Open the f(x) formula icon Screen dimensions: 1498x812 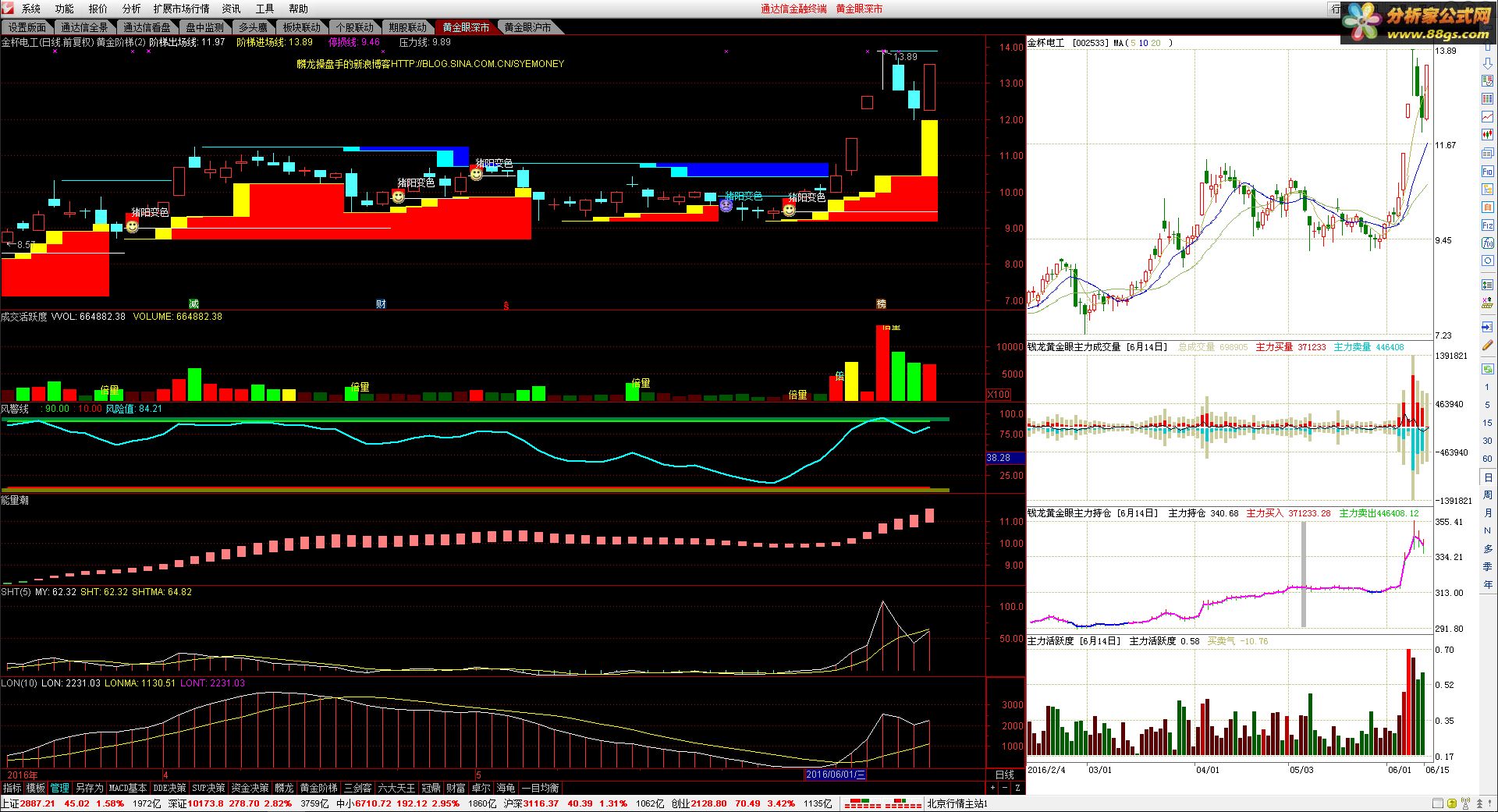pyautogui.click(x=1487, y=243)
